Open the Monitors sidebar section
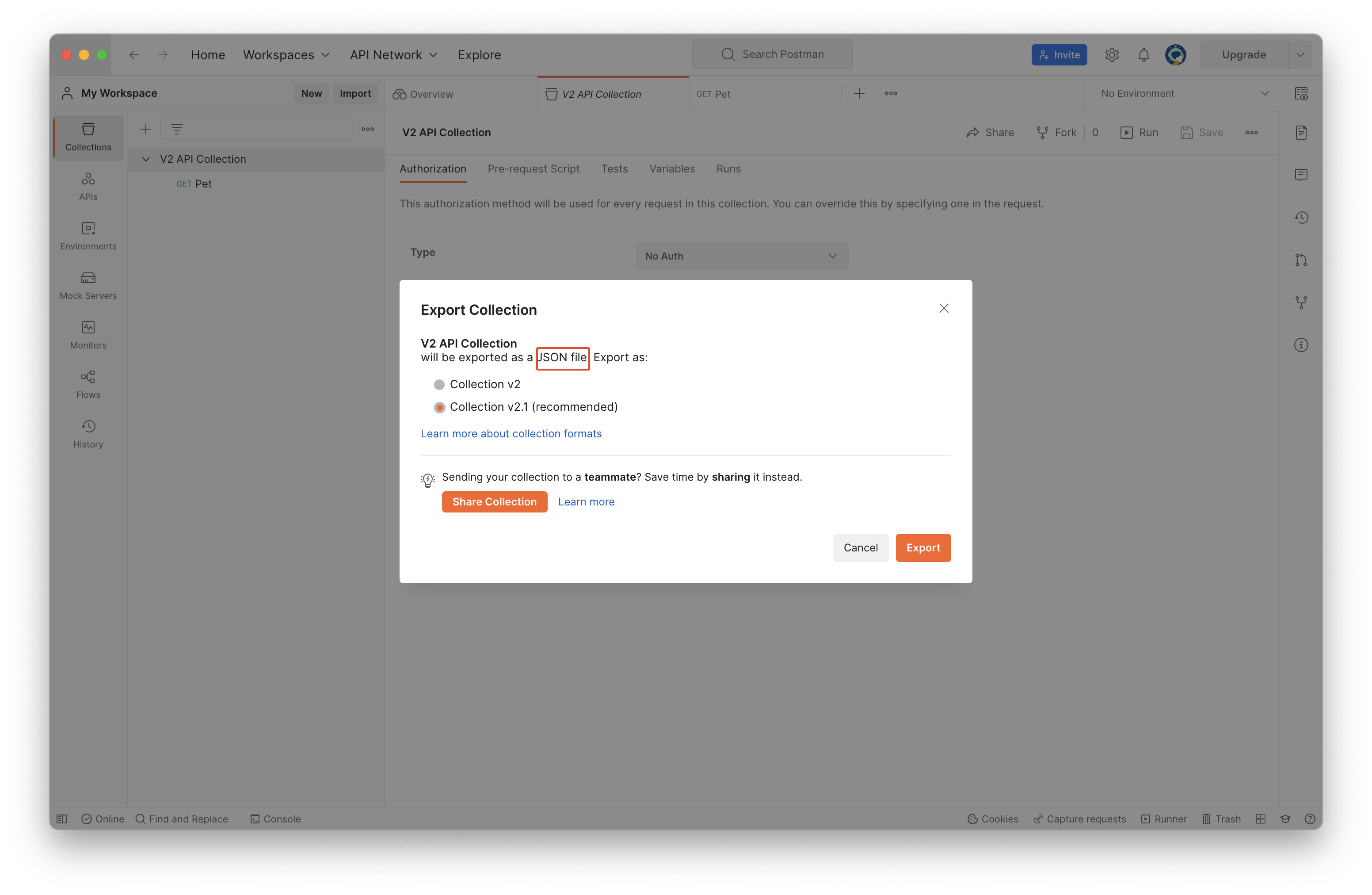This screenshot has height=895, width=1372. (x=88, y=335)
